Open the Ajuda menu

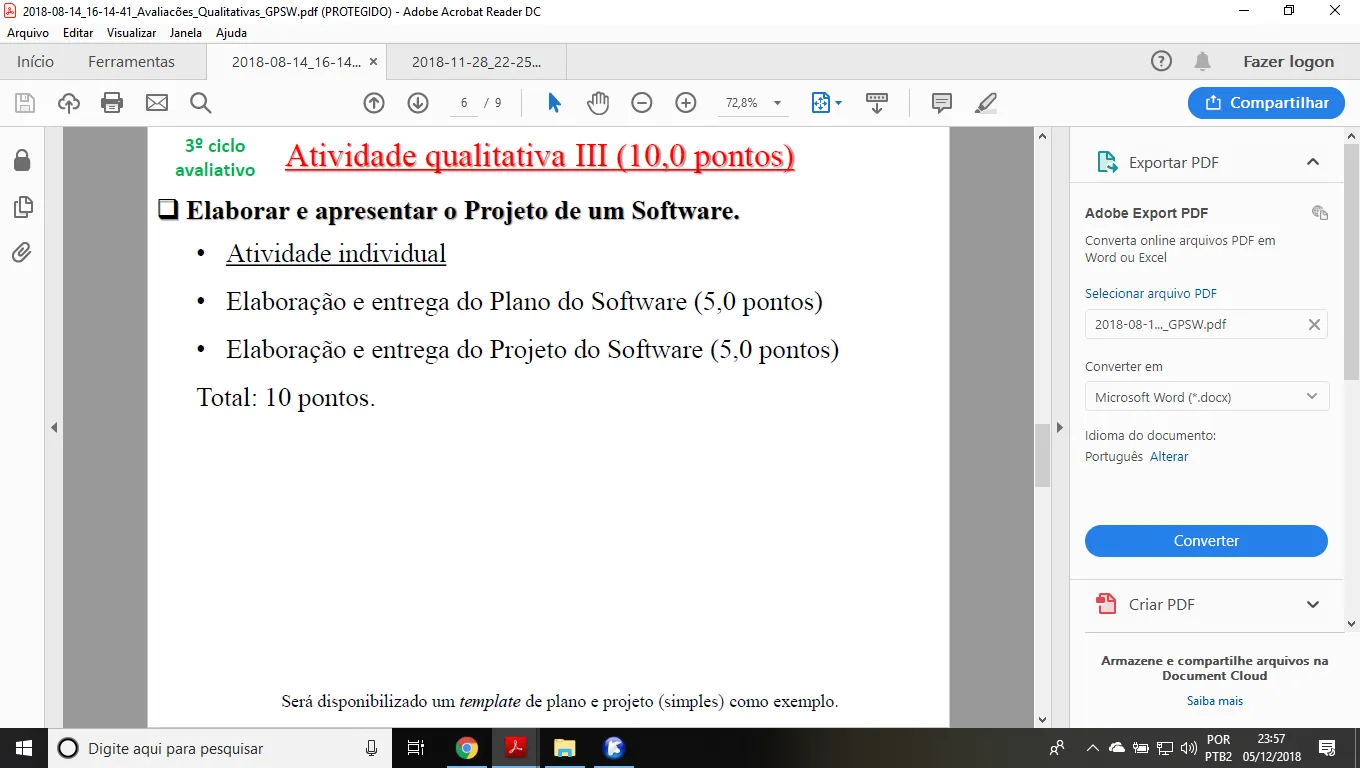click(x=232, y=33)
